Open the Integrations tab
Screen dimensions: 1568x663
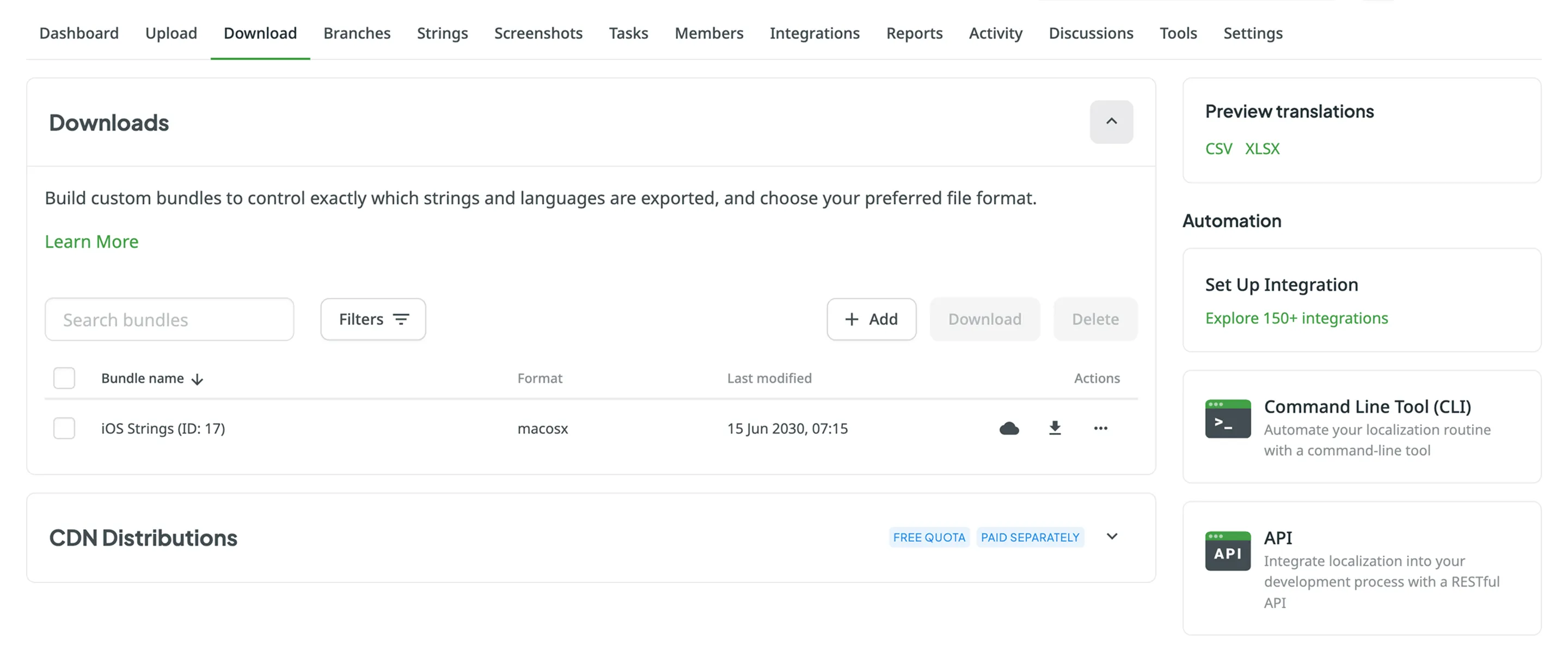(x=814, y=33)
